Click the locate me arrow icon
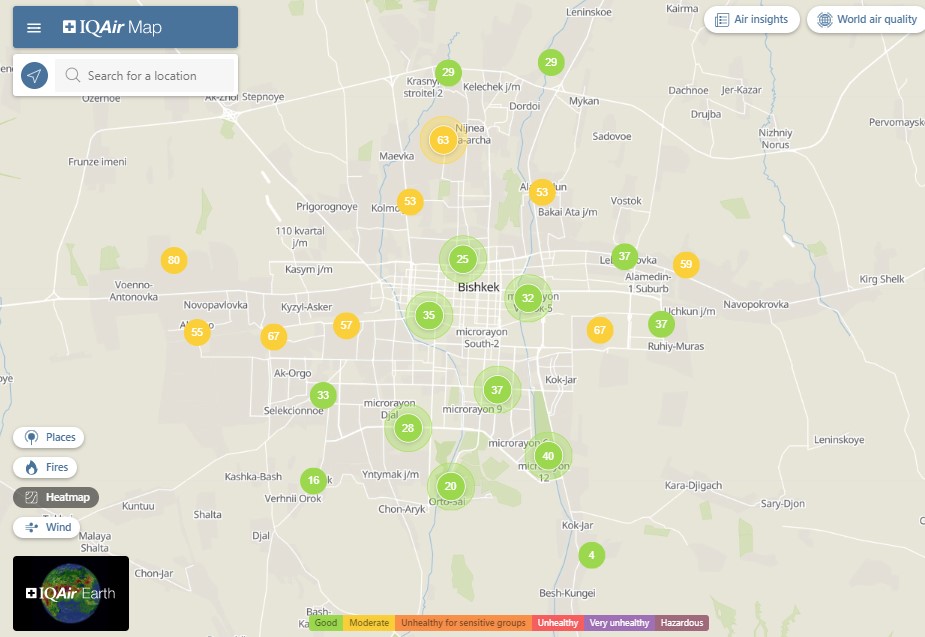The image size is (925, 637). tap(34, 76)
